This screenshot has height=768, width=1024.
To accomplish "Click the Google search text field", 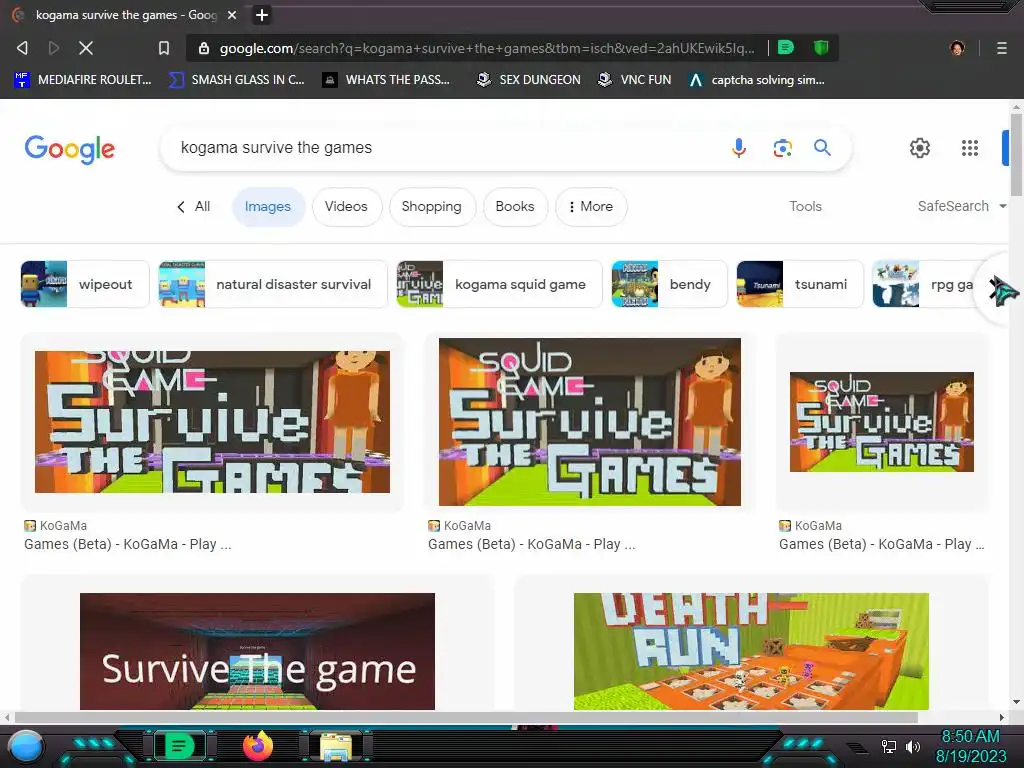I will (x=444, y=148).
